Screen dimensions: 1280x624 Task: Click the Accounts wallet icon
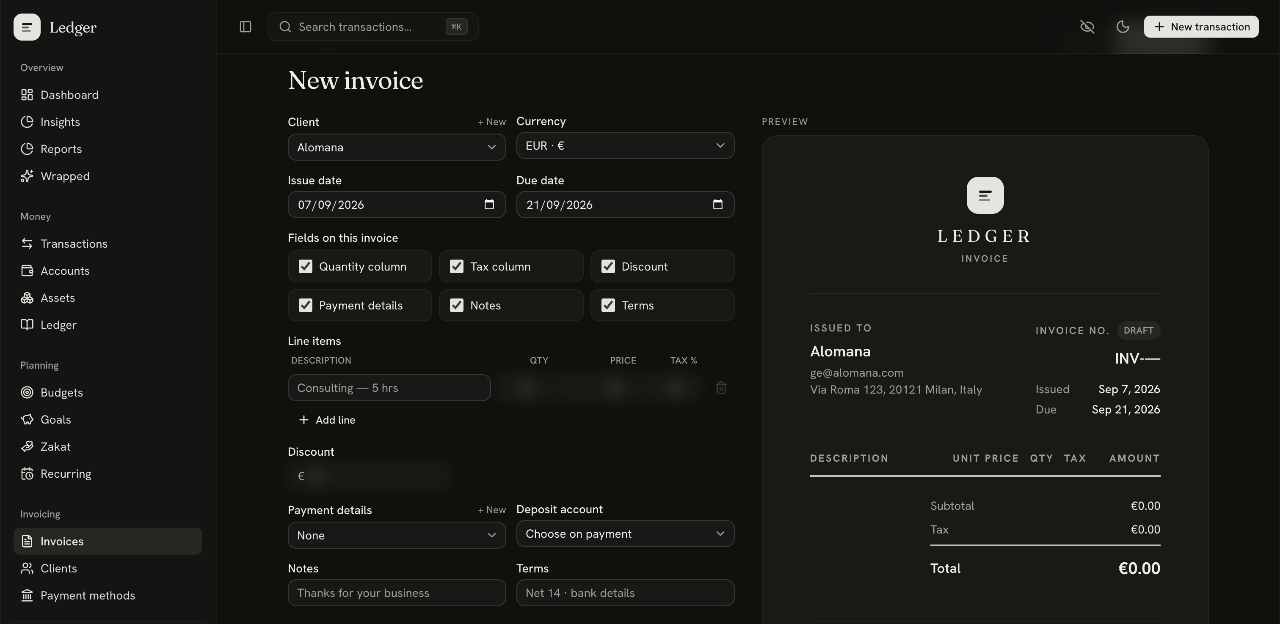point(27,271)
